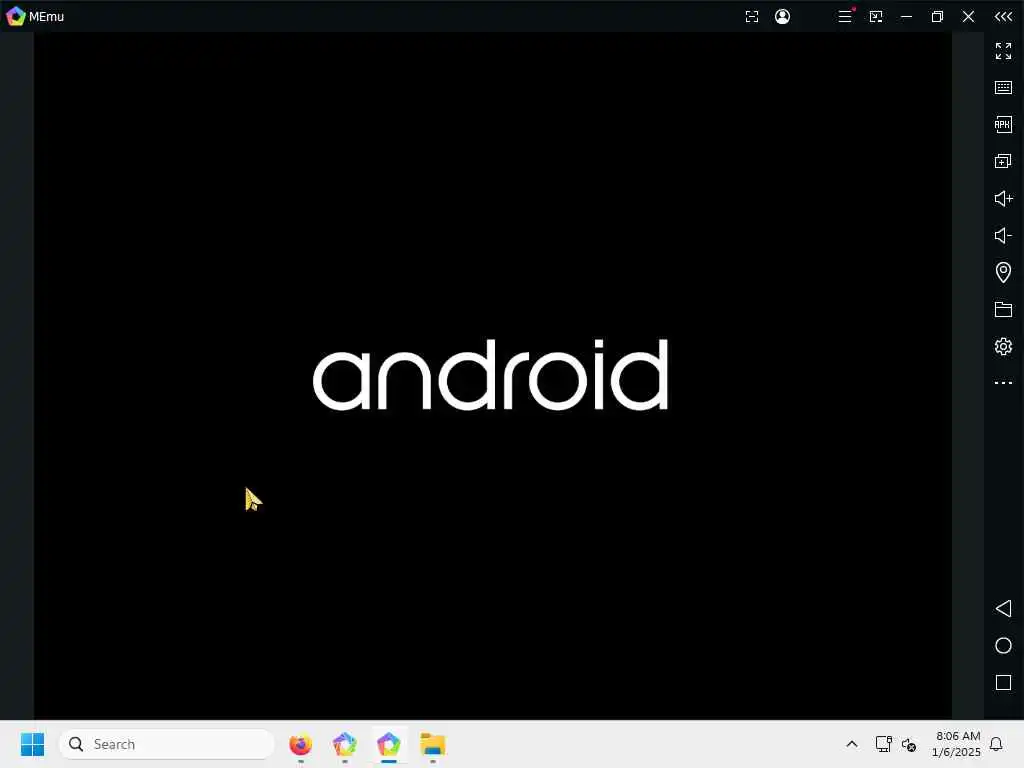
Task: Click the MEmu logo in title bar
Action: (16, 16)
